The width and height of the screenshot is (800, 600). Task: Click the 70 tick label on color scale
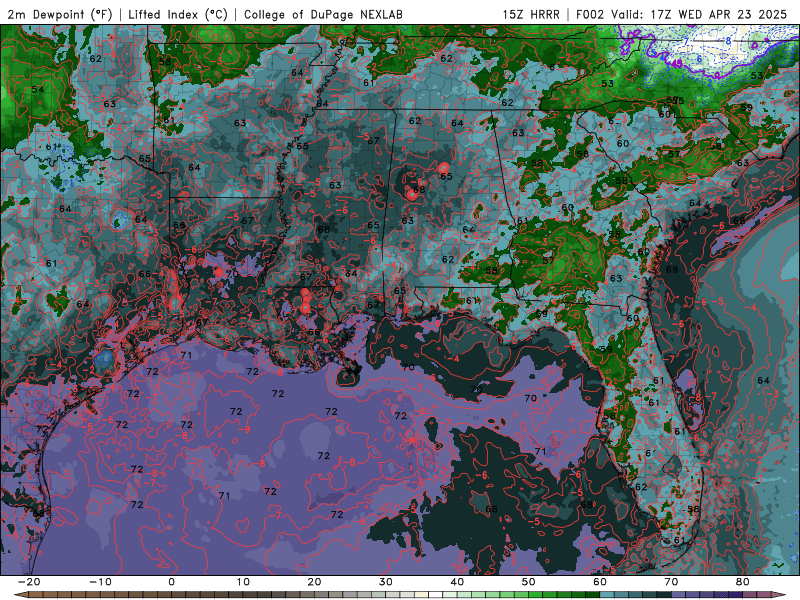pos(671,582)
